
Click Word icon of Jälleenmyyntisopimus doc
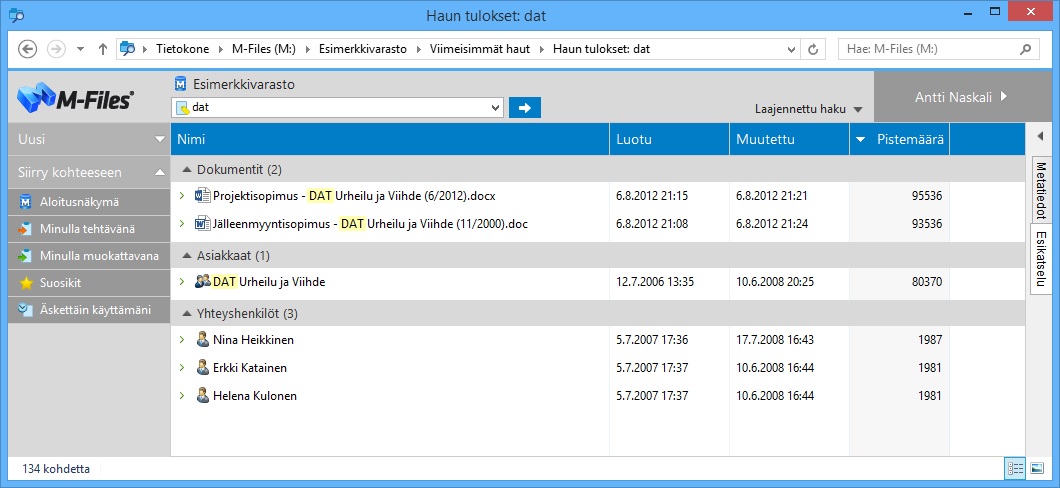(x=202, y=223)
